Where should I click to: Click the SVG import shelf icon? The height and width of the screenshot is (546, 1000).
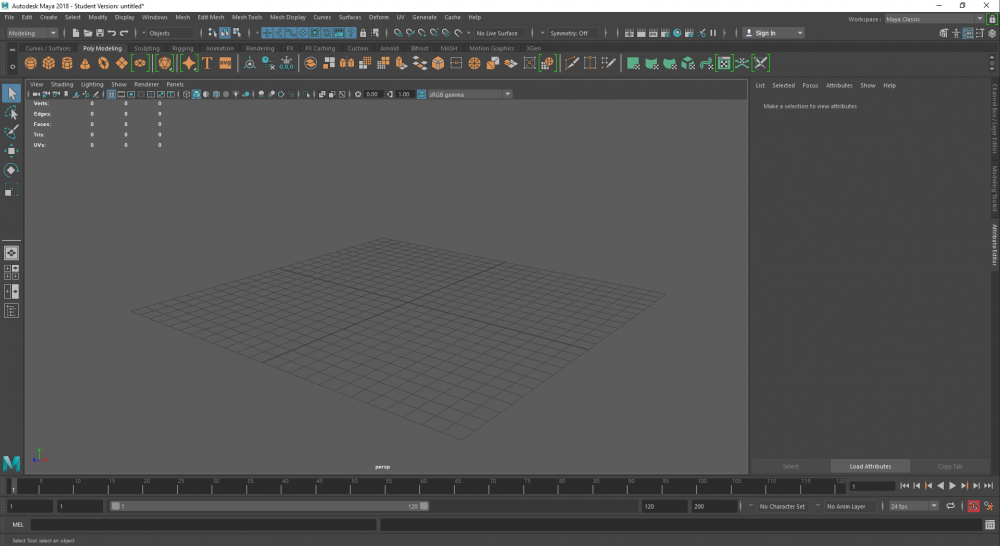[225, 63]
